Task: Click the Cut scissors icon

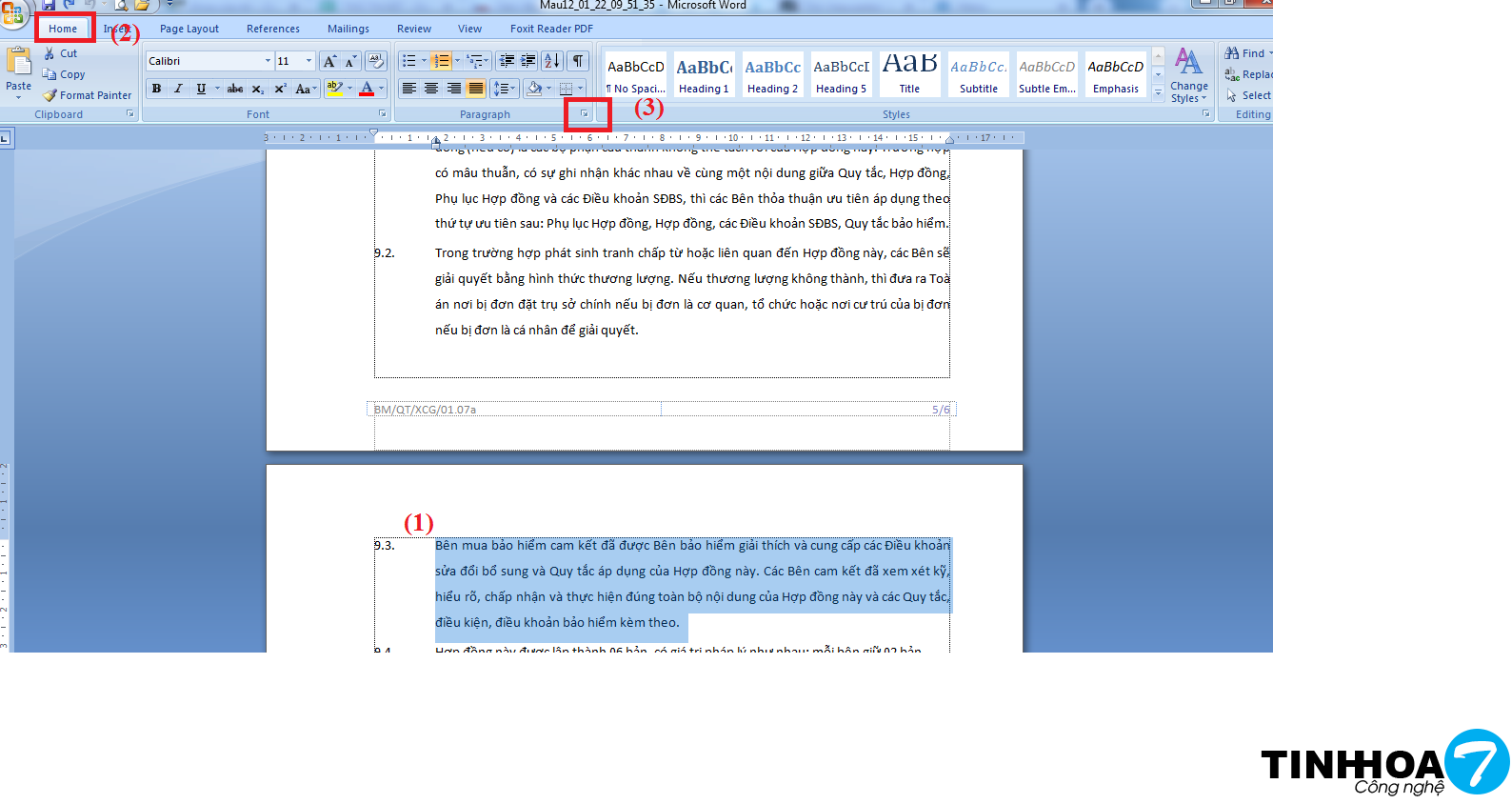Action: [50, 53]
